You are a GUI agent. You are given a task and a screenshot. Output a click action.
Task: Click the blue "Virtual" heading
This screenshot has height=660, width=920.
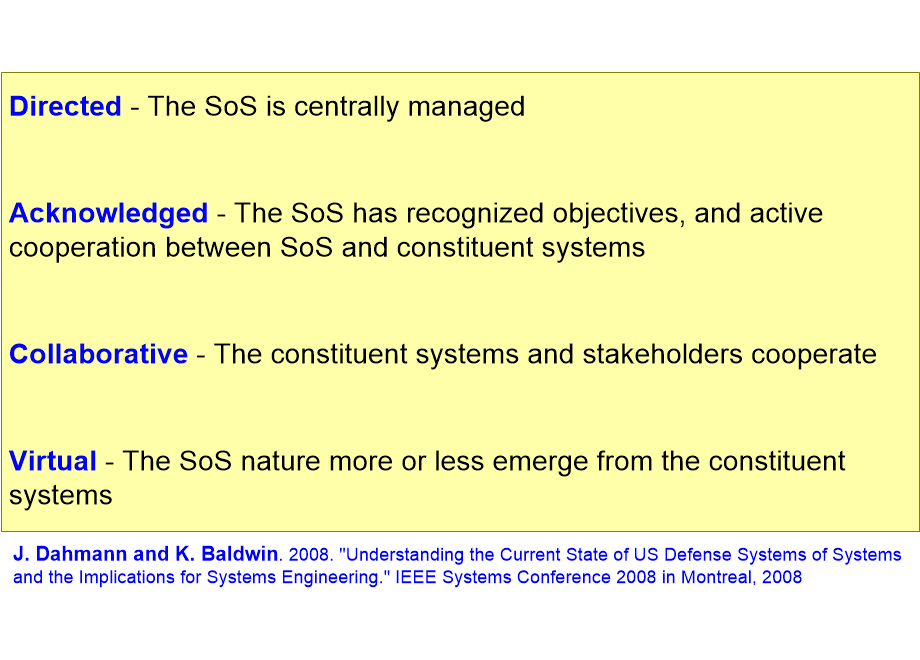coord(53,461)
